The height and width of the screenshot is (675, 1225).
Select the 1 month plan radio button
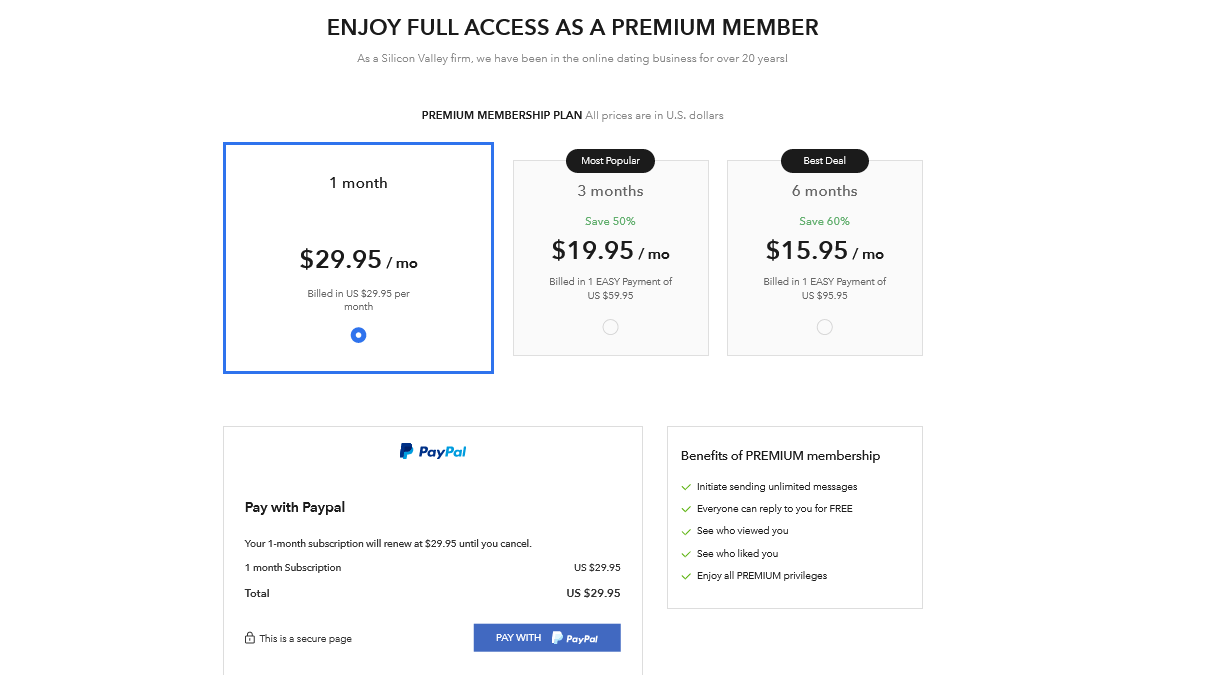(x=358, y=335)
